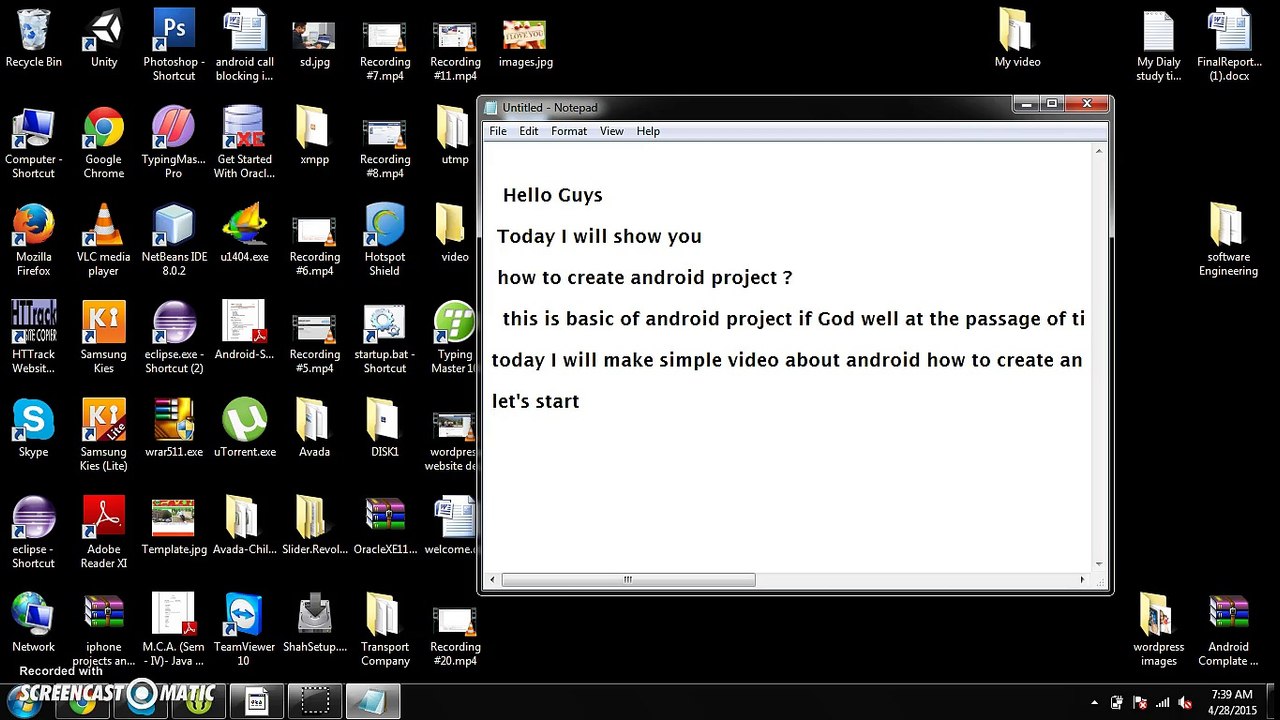Open the uTorrent.exe desktop icon
The width and height of the screenshot is (1280, 720).
[244, 422]
